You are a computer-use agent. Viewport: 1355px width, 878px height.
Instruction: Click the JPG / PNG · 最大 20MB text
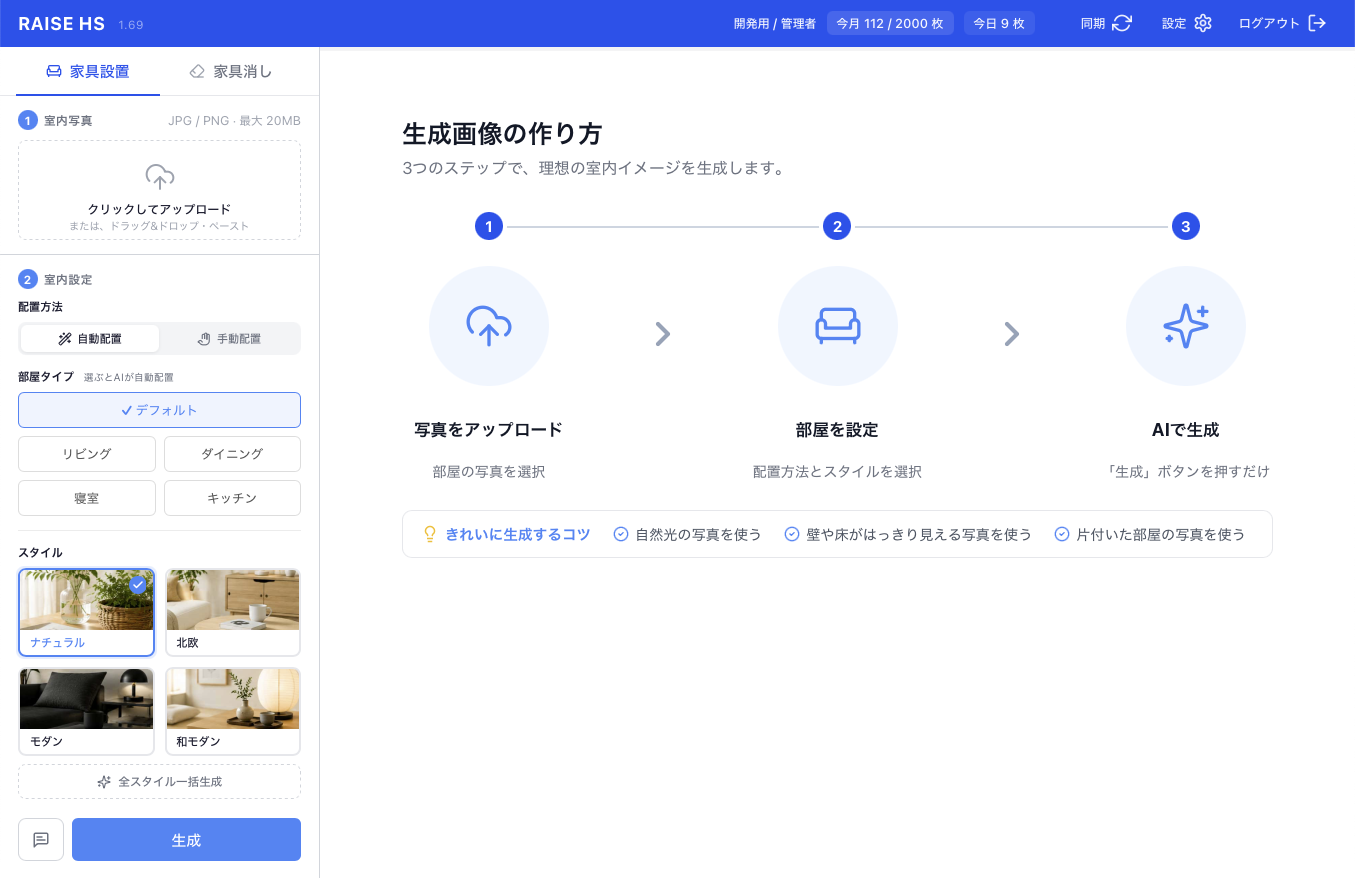coord(234,121)
